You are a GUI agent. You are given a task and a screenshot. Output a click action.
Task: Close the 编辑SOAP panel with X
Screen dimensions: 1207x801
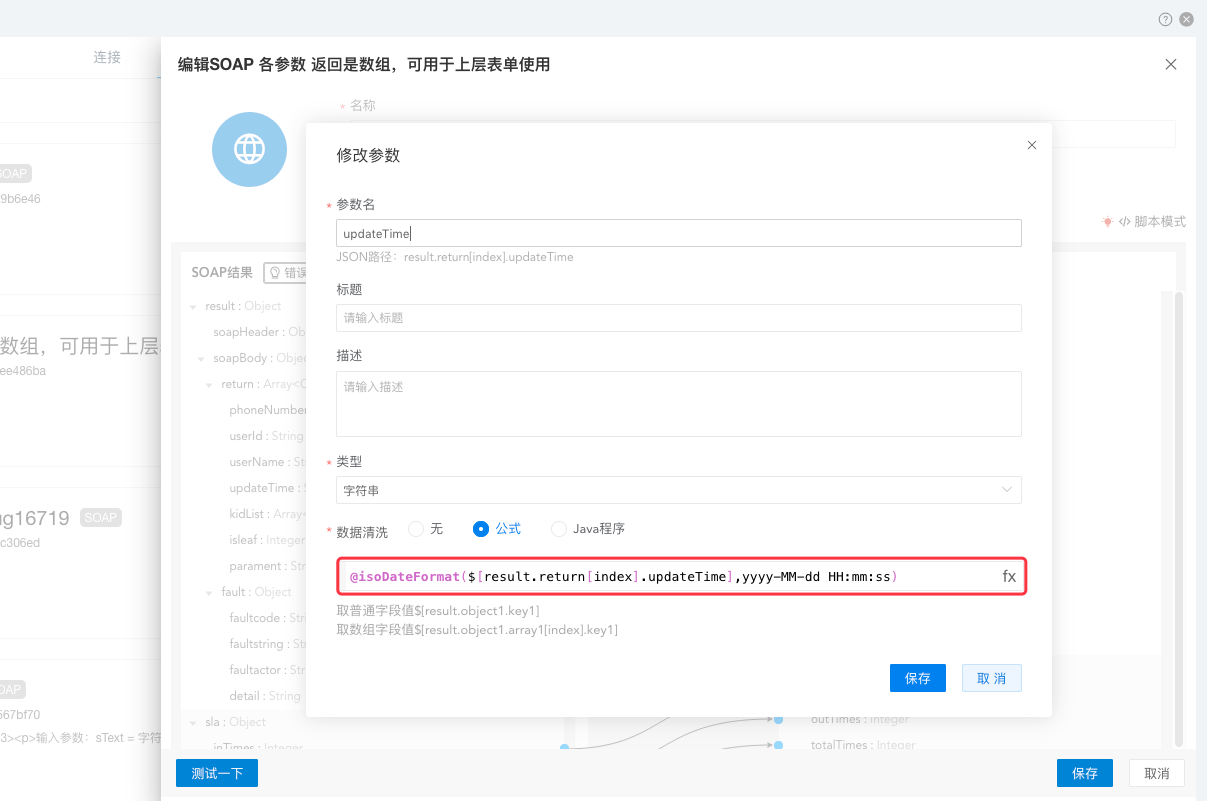click(x=1171, y=65)
